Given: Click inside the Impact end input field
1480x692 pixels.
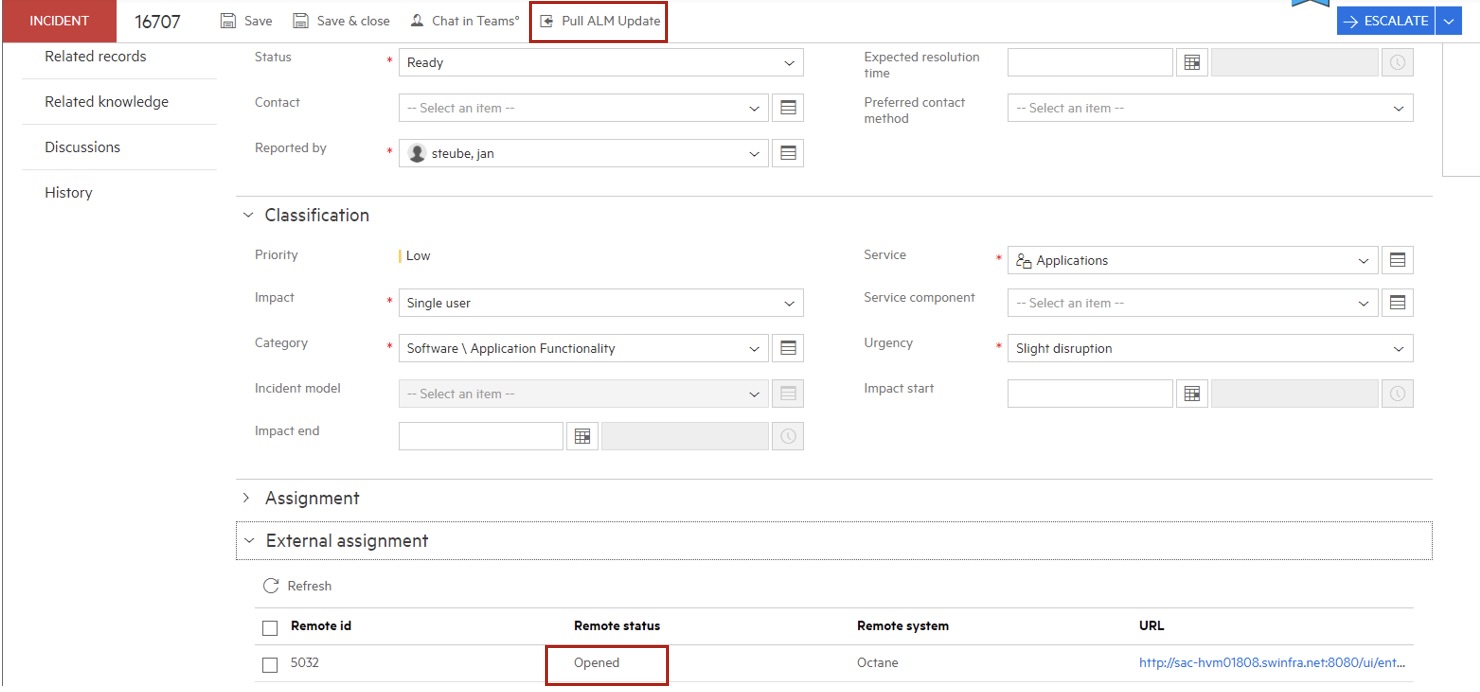Looking at the screenshot, I should (480, 435).
